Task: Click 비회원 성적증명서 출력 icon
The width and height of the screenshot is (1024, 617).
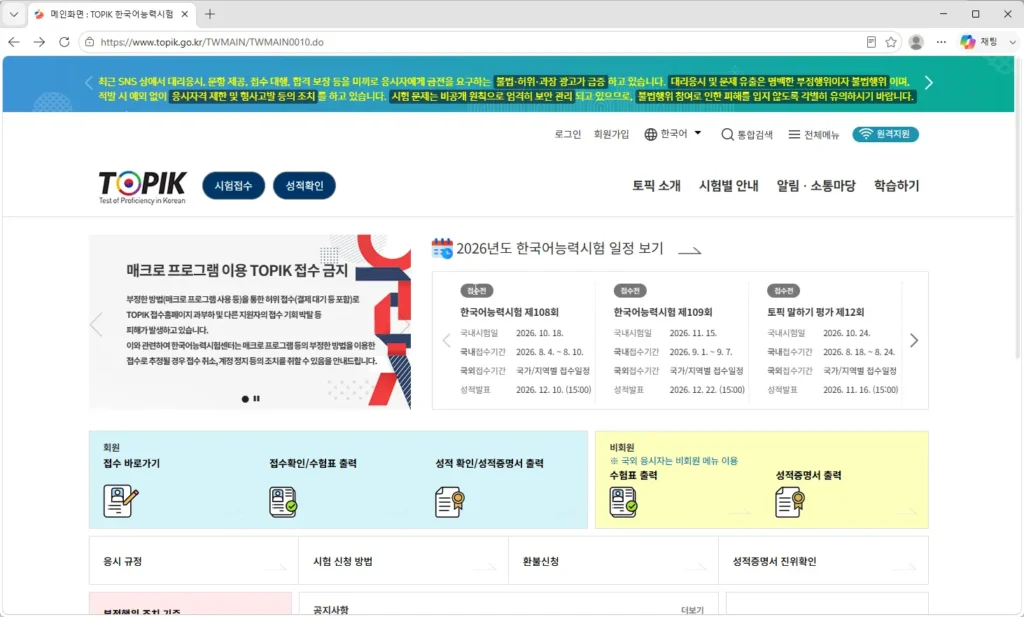Action: pos(790,502)
